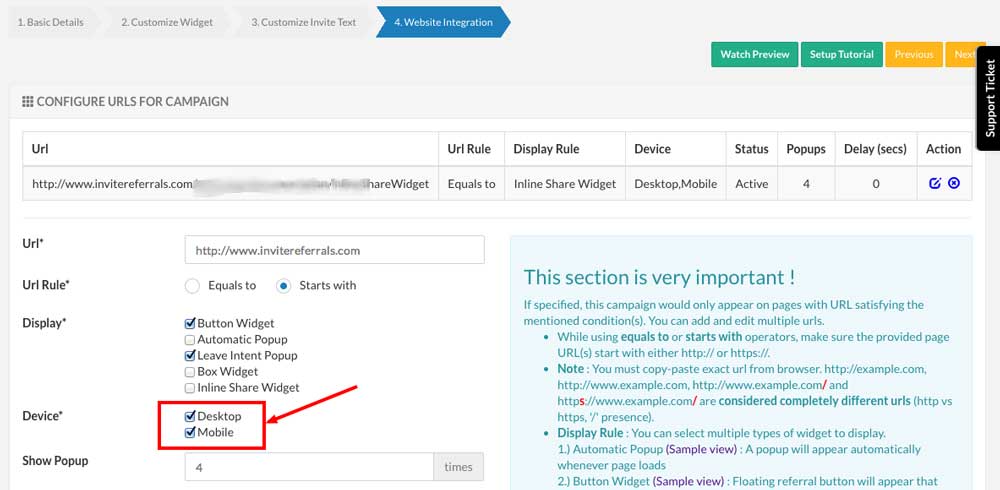Click the 'Active' status cell
This screenshot has height=490, width=1000.
tap(752, 184)
